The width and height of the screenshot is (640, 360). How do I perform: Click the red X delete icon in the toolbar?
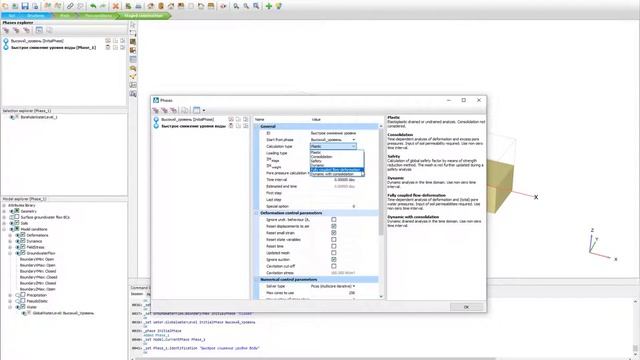(116, 6)
